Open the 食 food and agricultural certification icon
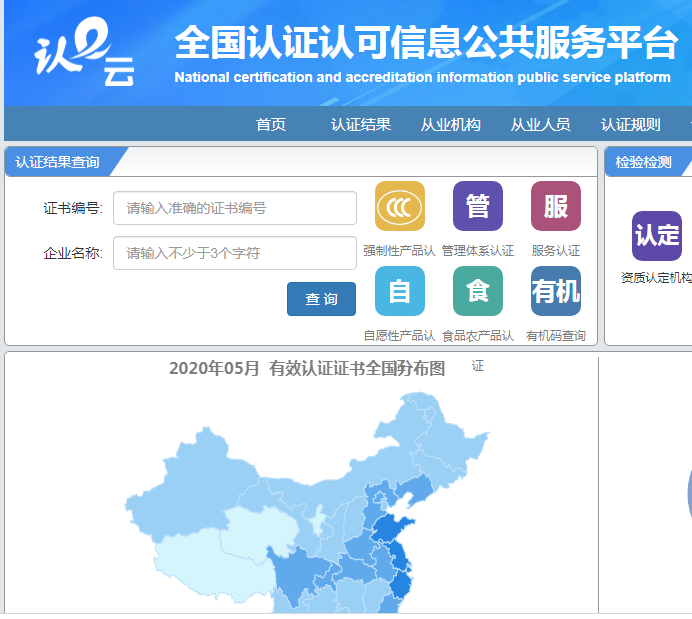The width and height of the screenshot is (692, 619). point(477,291)
